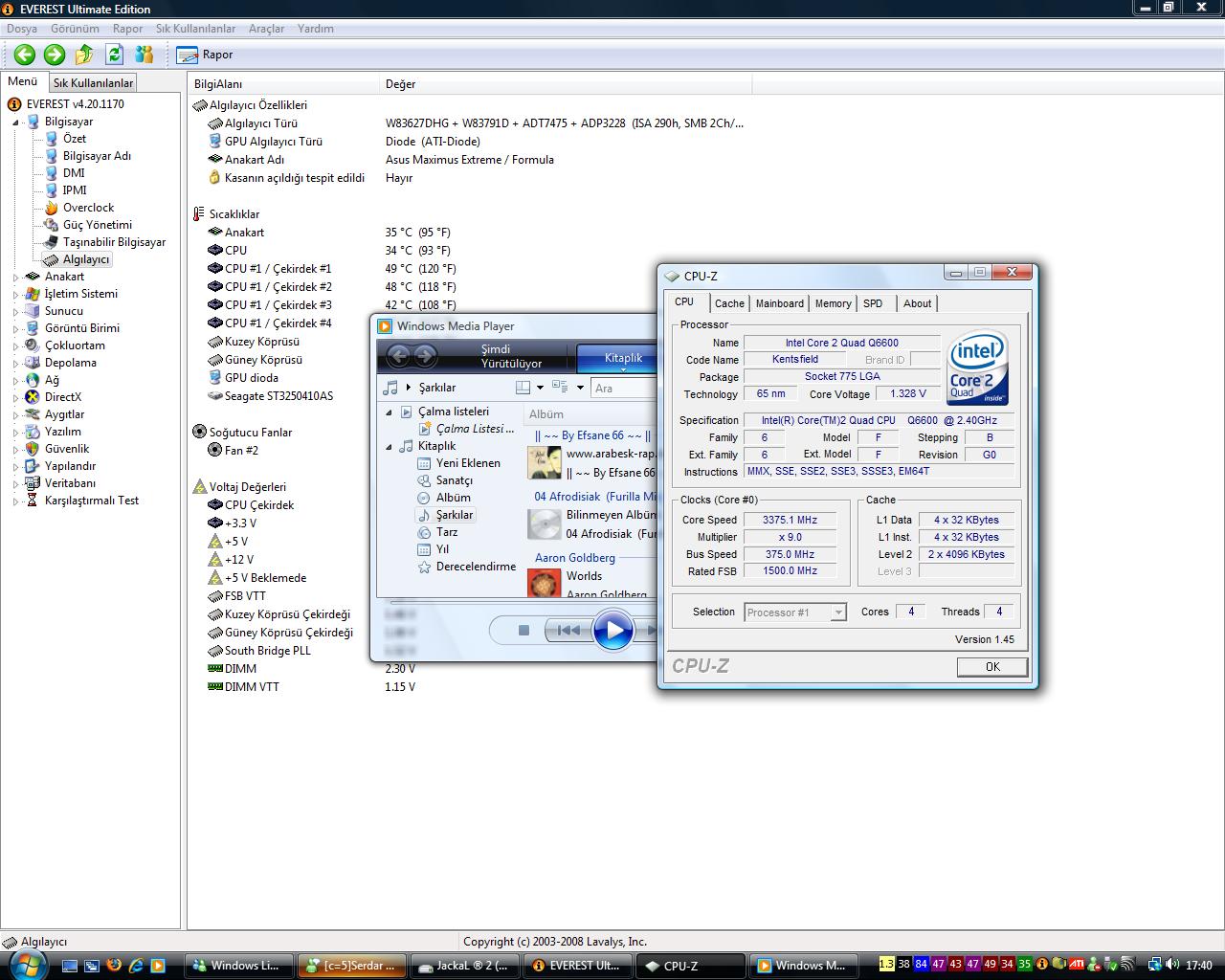
Task: Select the Menü tab in left panel
Action: click(x=23, y=81)
